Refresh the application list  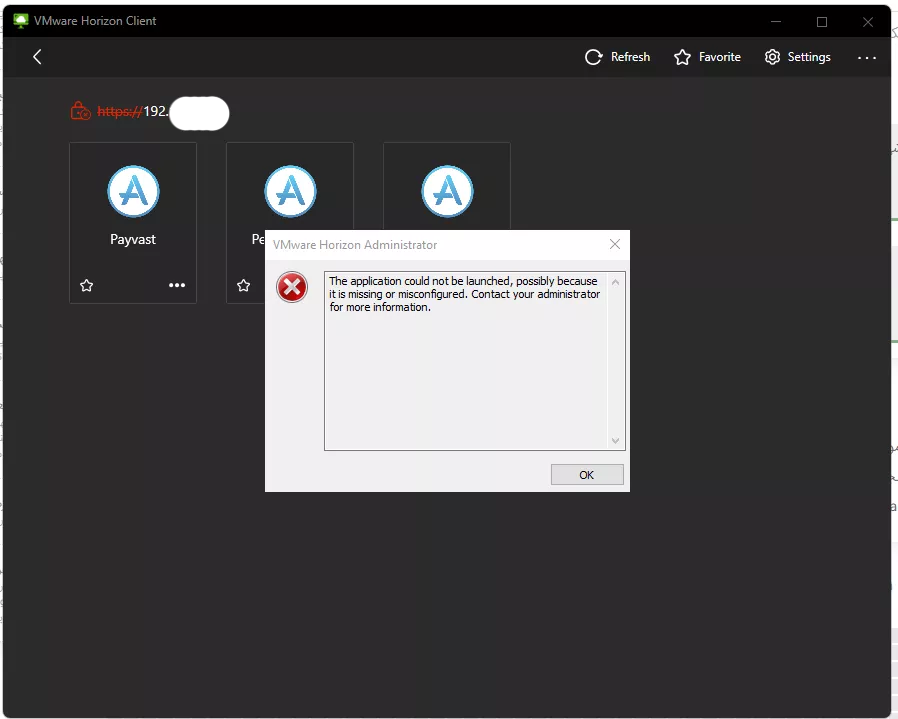pyautogui.click(x=617, y=57)
